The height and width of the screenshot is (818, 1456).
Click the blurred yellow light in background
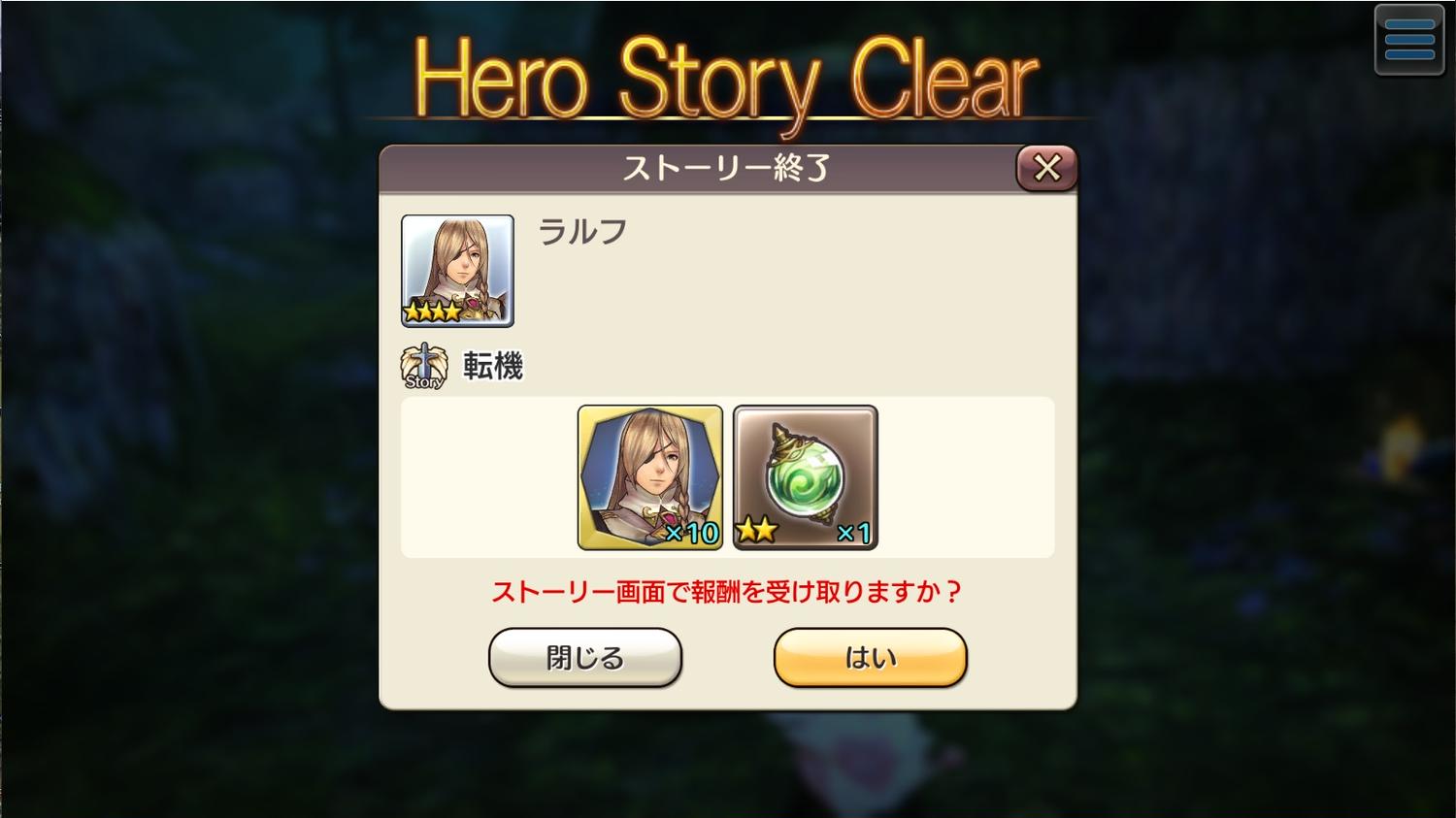tap(1401, 448)
